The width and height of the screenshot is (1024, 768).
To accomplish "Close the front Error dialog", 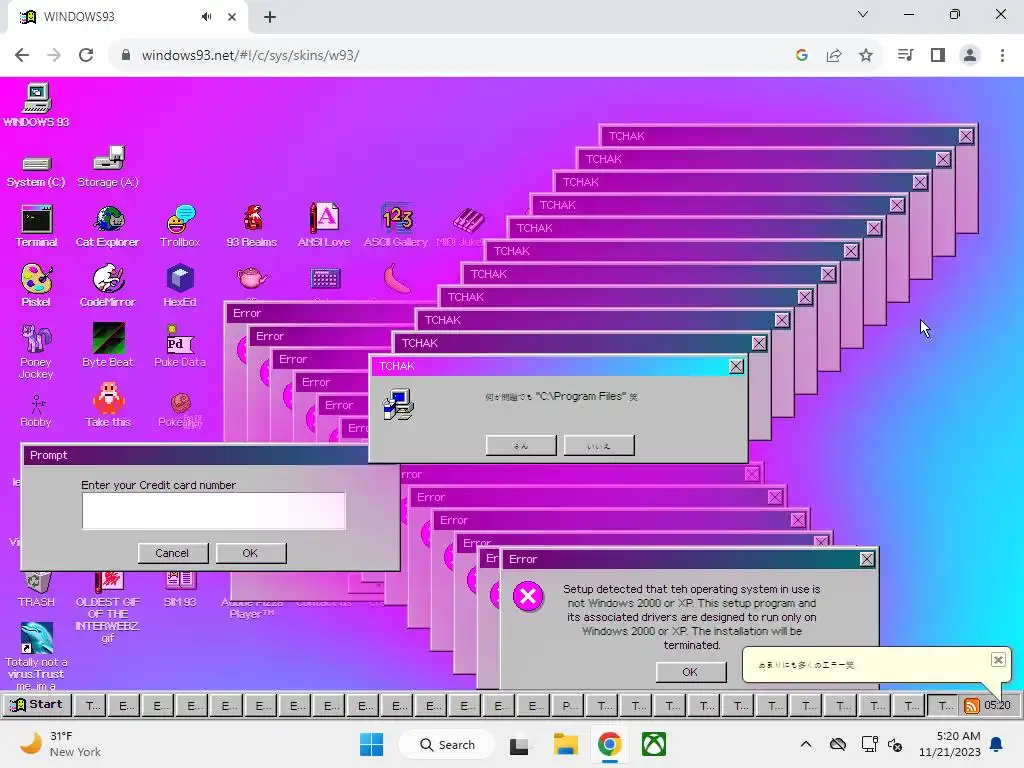I will click(867, 559).
